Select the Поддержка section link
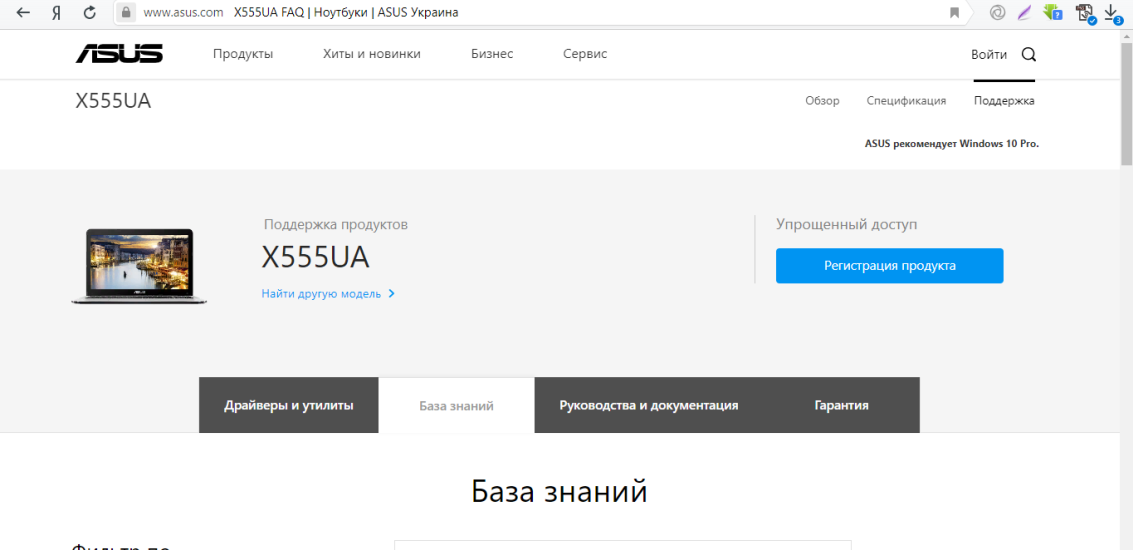The width and height of the screenshot is (1133, 550). tap(1004, 100)
